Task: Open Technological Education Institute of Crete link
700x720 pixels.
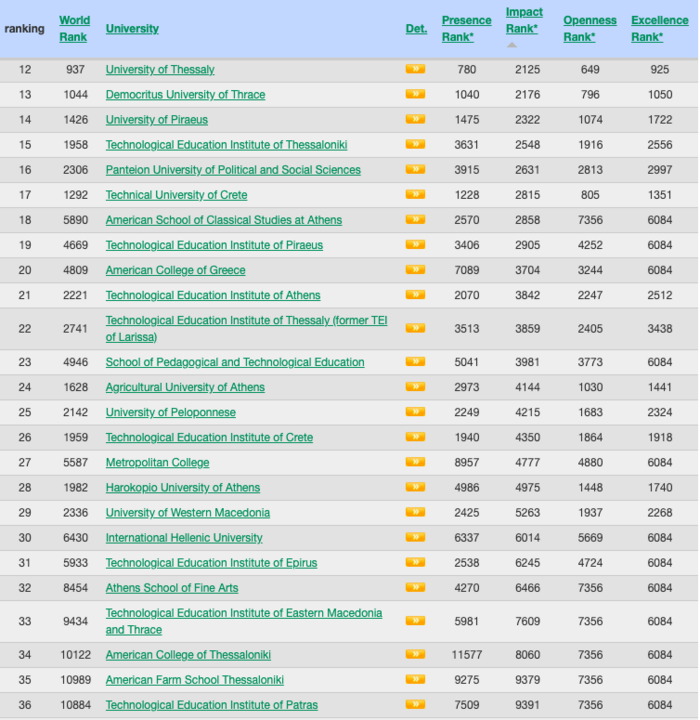Action: click(x=209, y=438)
